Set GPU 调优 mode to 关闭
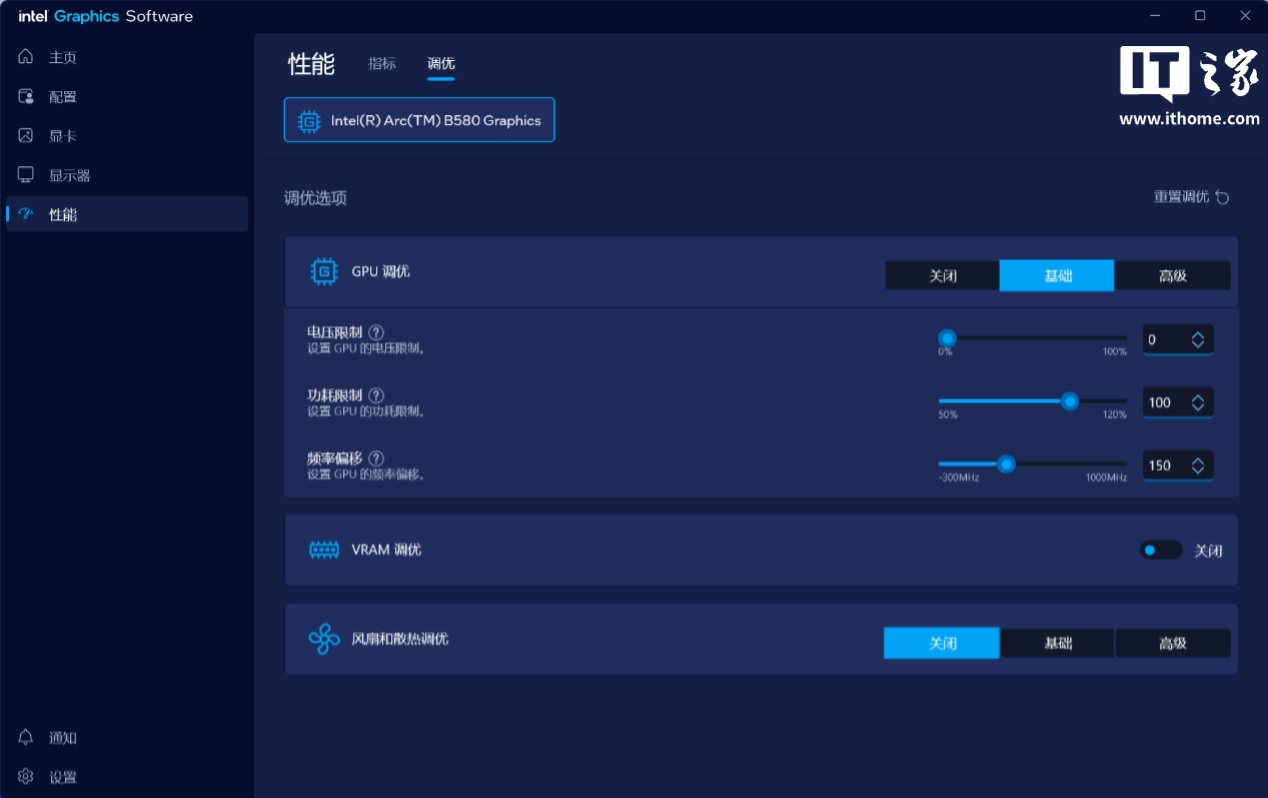 tap(942, 275)
